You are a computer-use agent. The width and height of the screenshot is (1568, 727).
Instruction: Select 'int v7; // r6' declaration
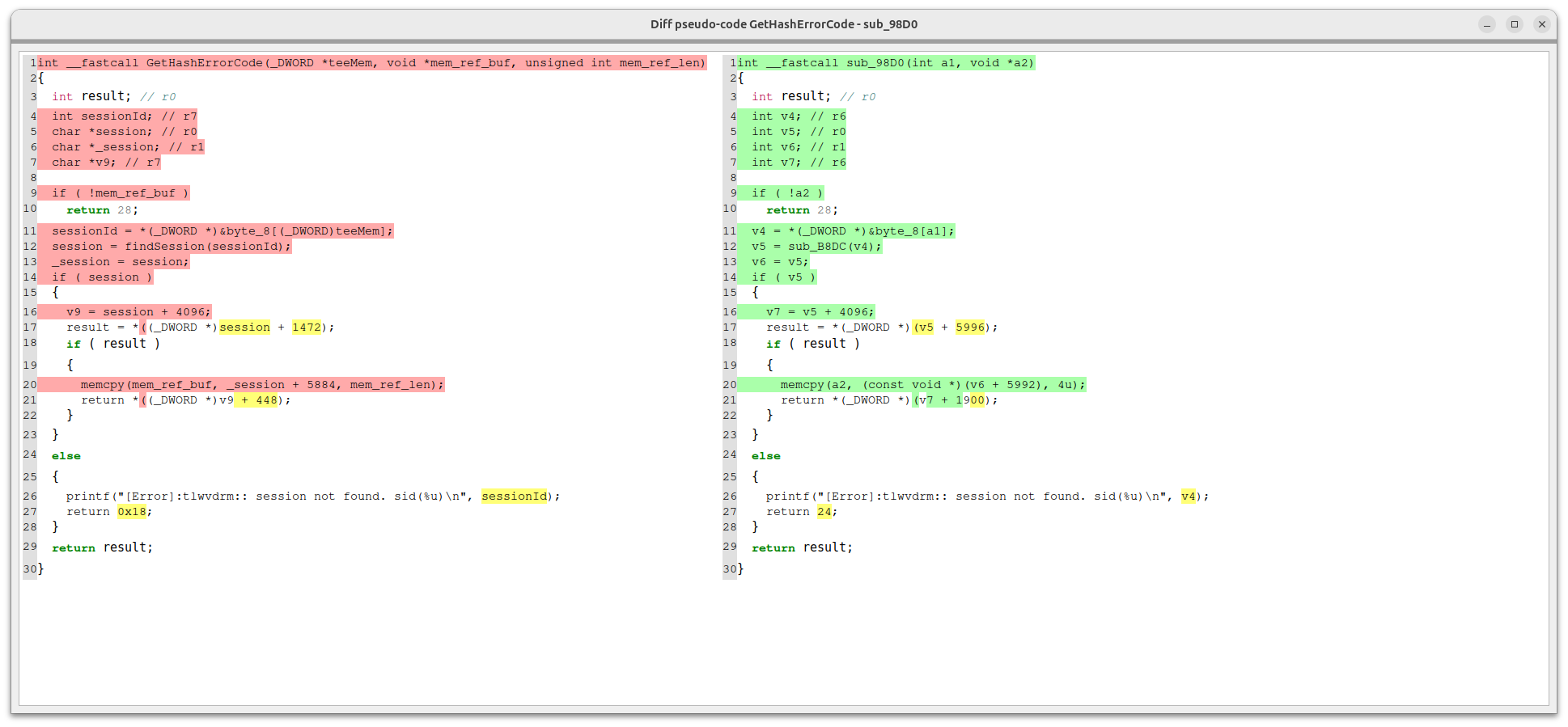(x=799, y=163)
